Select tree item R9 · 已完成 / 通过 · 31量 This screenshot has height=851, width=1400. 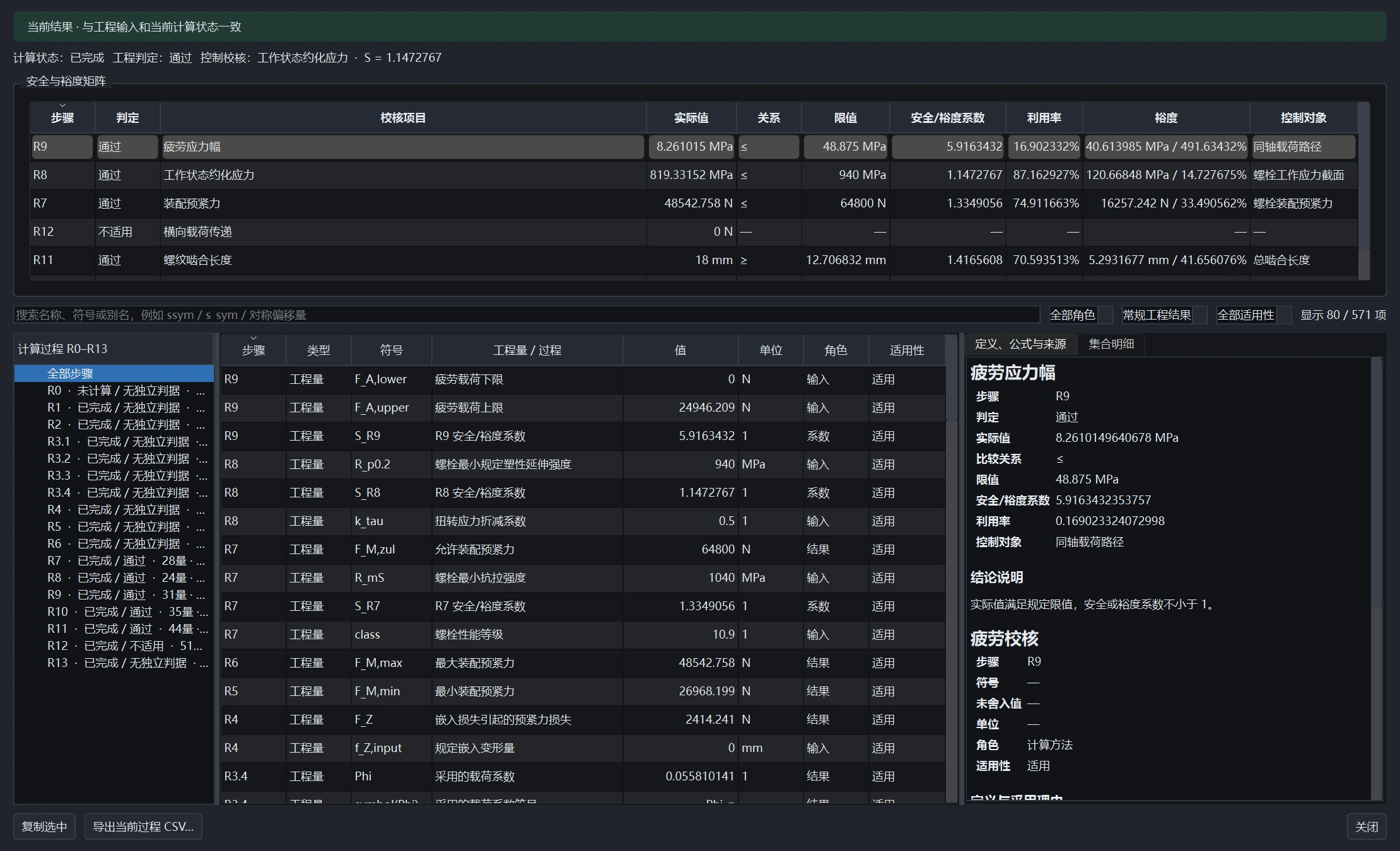[114, 595]
